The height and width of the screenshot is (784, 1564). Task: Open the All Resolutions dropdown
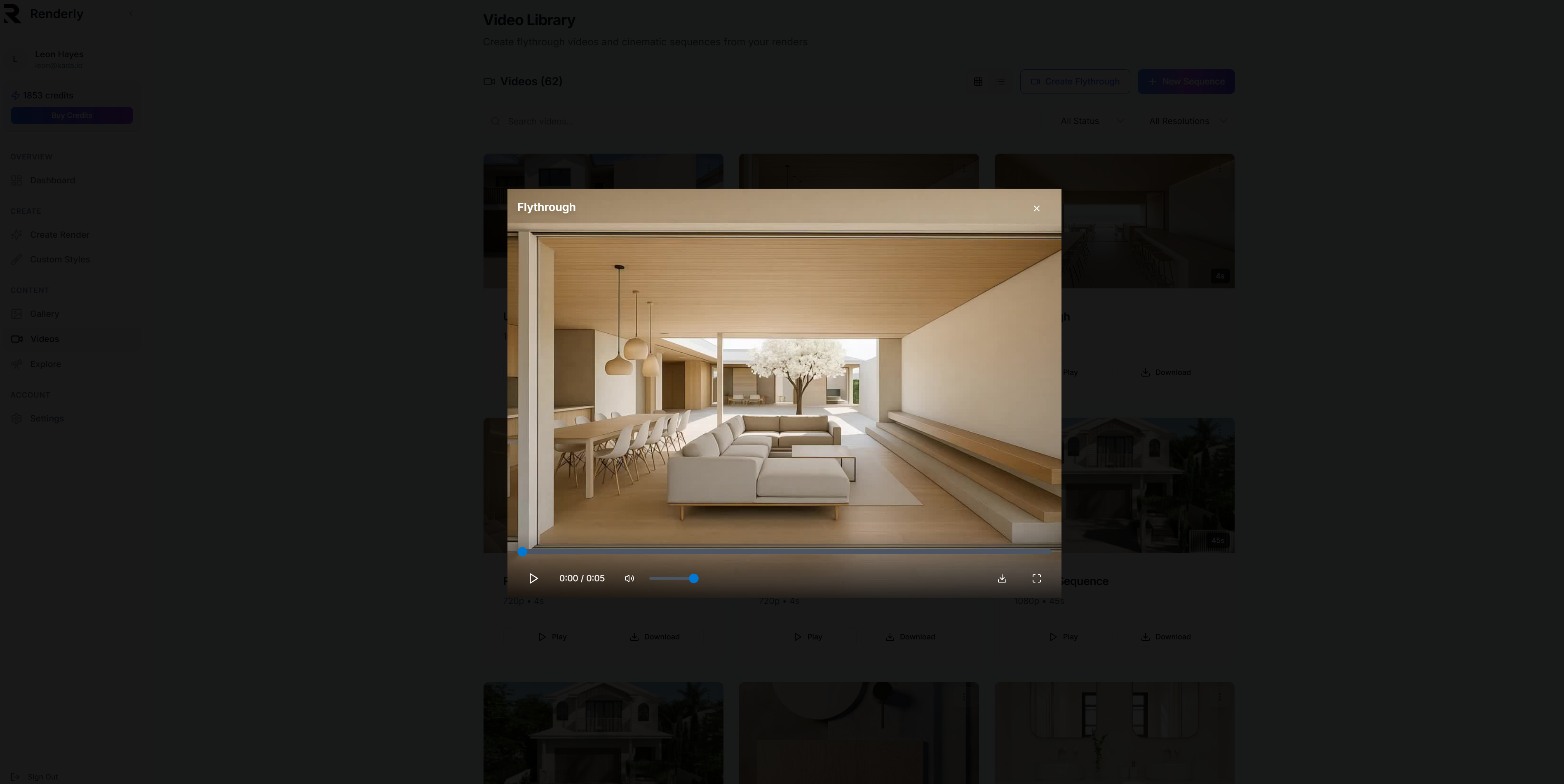[x=1188, y=122]
